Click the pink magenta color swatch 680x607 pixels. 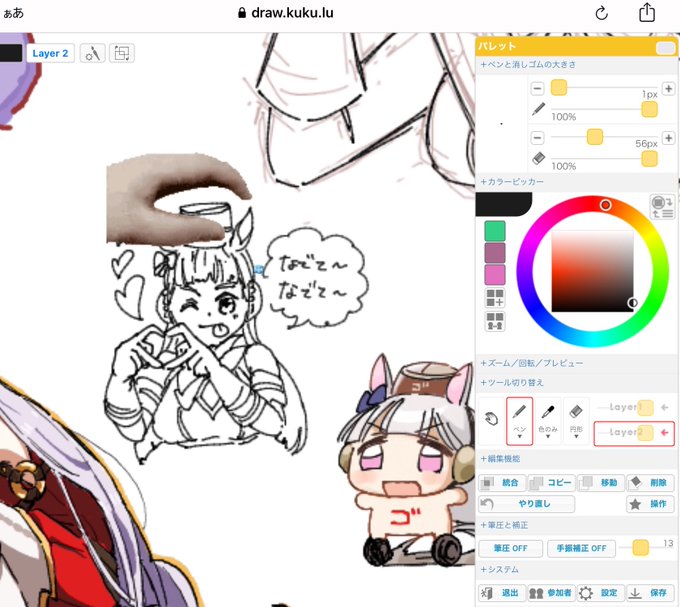[495, 274]
